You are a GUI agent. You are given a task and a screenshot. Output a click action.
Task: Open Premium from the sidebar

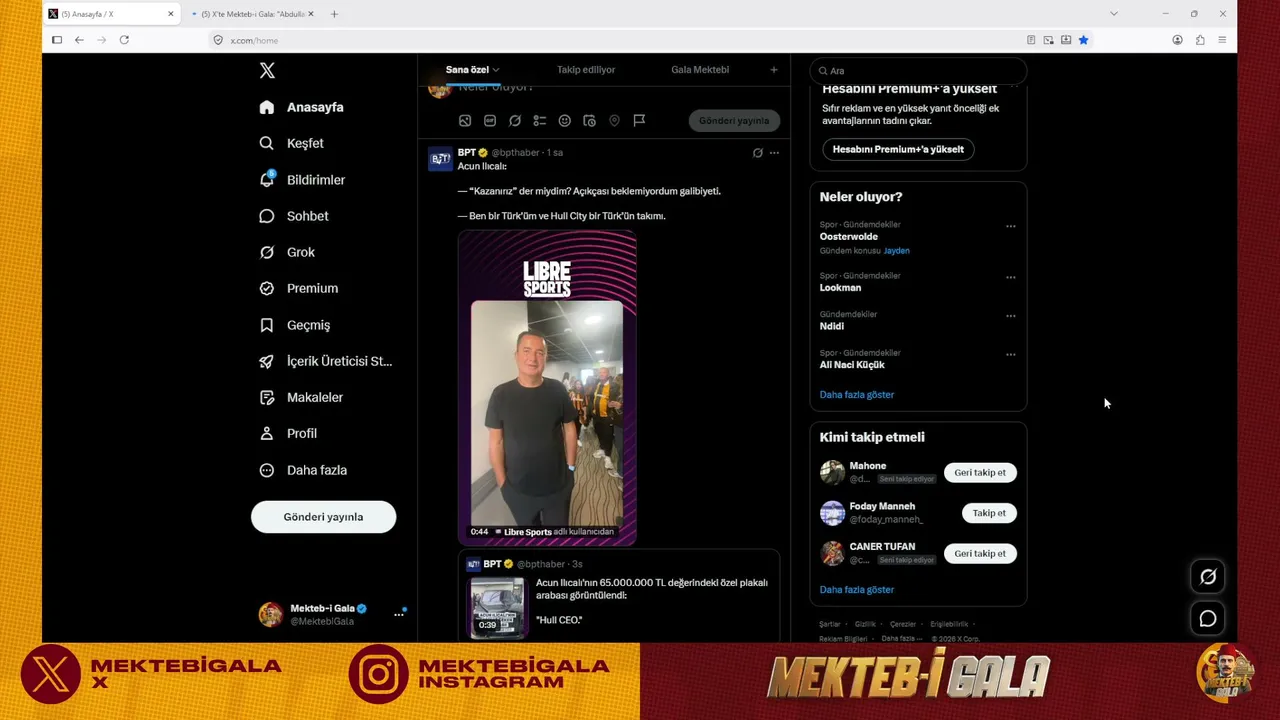[x=298, y=288]
